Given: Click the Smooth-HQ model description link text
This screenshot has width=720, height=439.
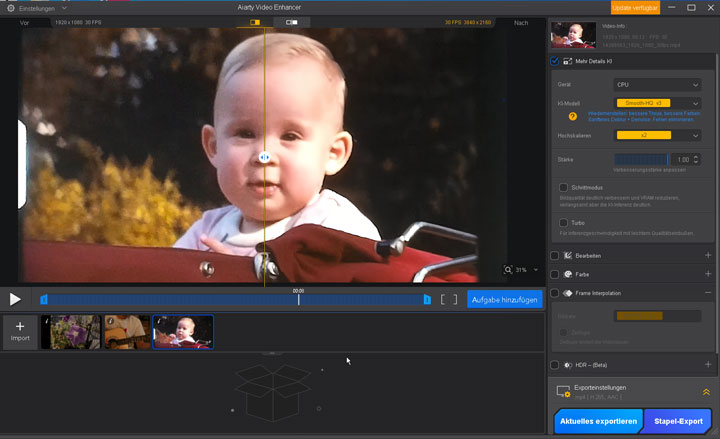Looking at the screenshot, I should point(644,116).
